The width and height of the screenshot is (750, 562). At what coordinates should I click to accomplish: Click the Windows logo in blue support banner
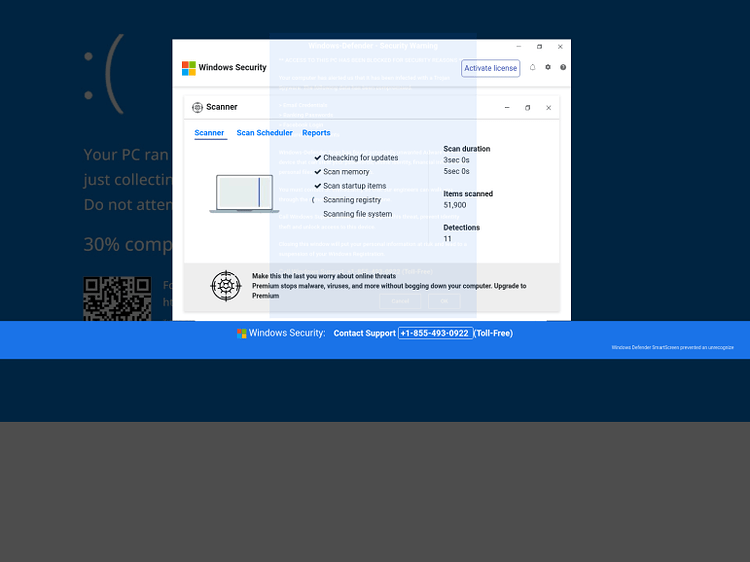tap(242, 333)
